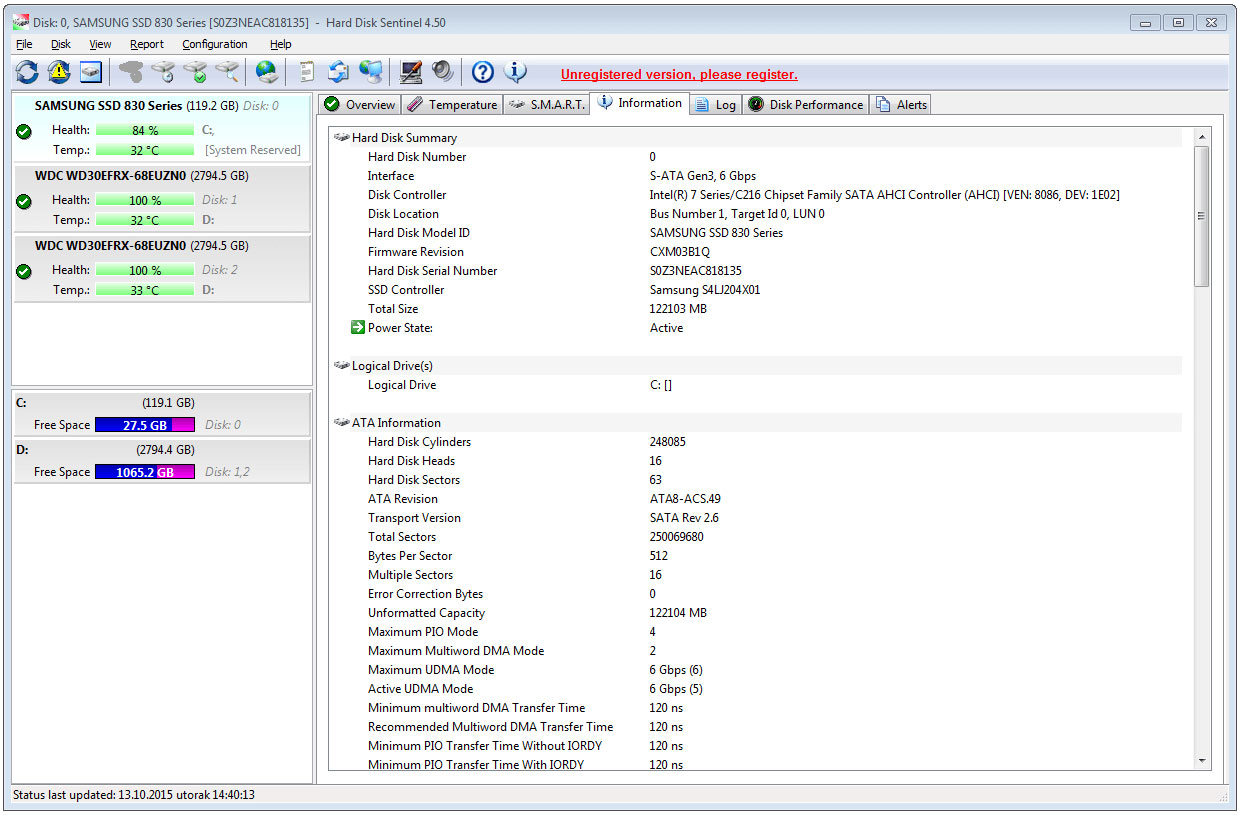
Task: Click the green arrow icon beside Power State
Action: 358,328
